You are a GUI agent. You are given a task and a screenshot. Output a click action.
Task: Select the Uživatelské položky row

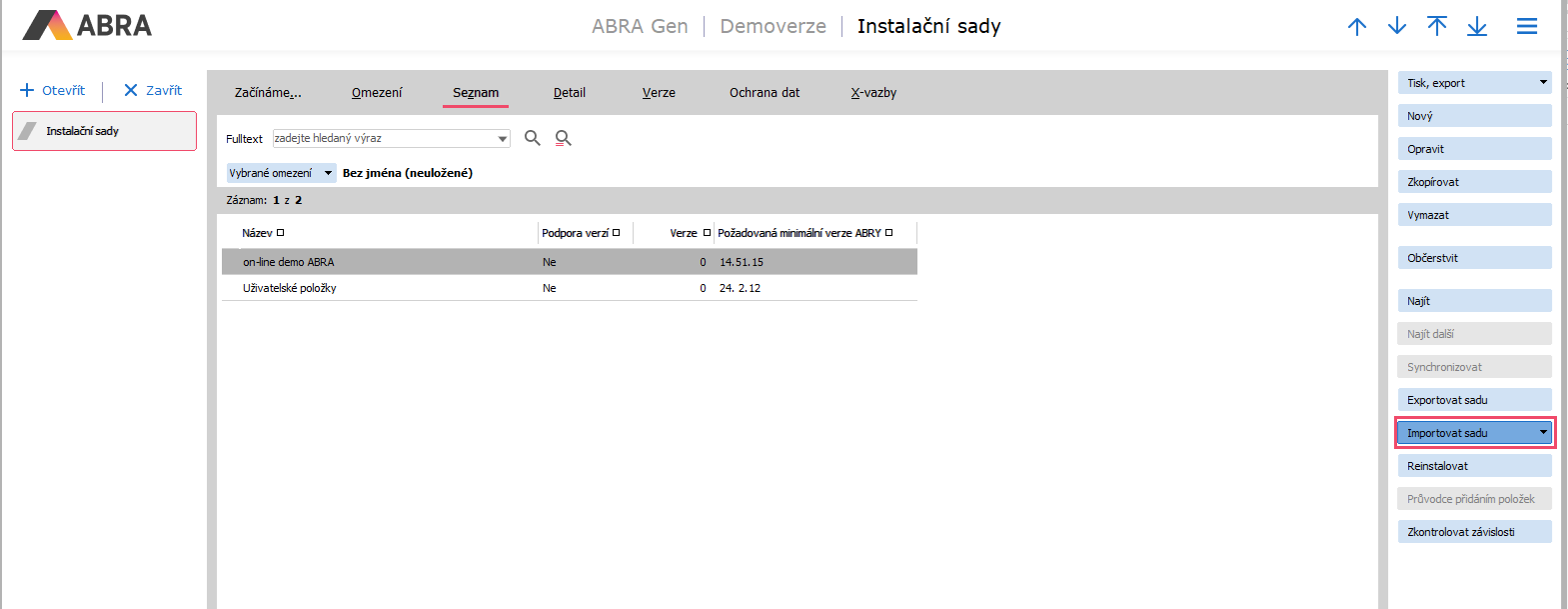569,288
